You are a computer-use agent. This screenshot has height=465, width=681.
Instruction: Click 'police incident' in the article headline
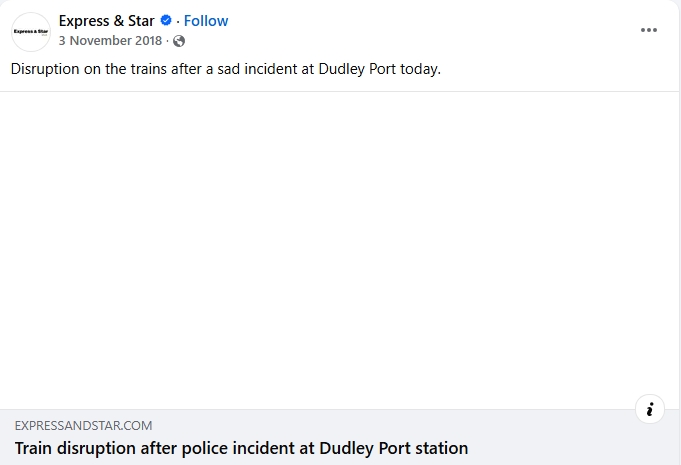[237, 447]
